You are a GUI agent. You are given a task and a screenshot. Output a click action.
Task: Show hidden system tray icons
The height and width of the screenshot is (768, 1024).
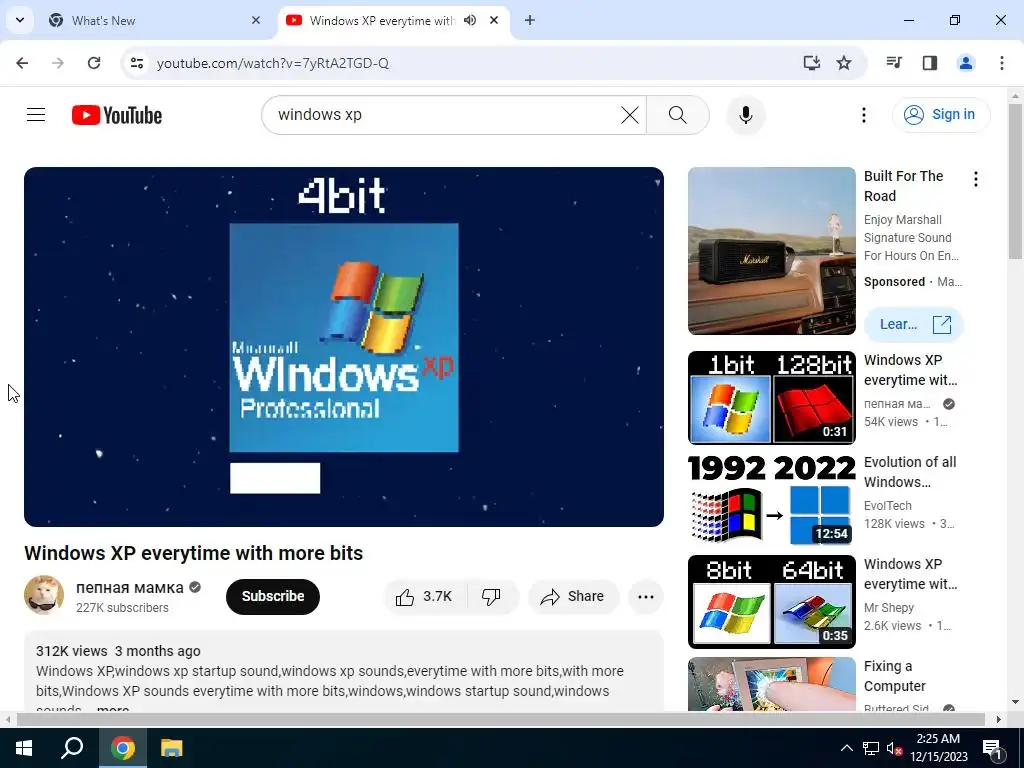[846, 748]
